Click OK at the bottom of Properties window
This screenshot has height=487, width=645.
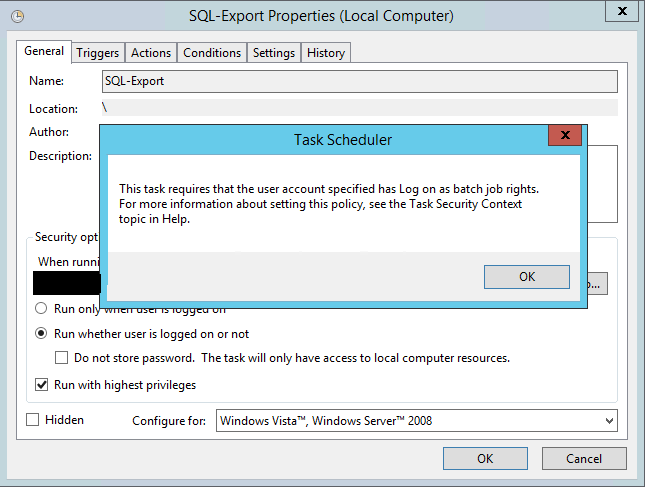pyautogui.click(x=484, y=459)
